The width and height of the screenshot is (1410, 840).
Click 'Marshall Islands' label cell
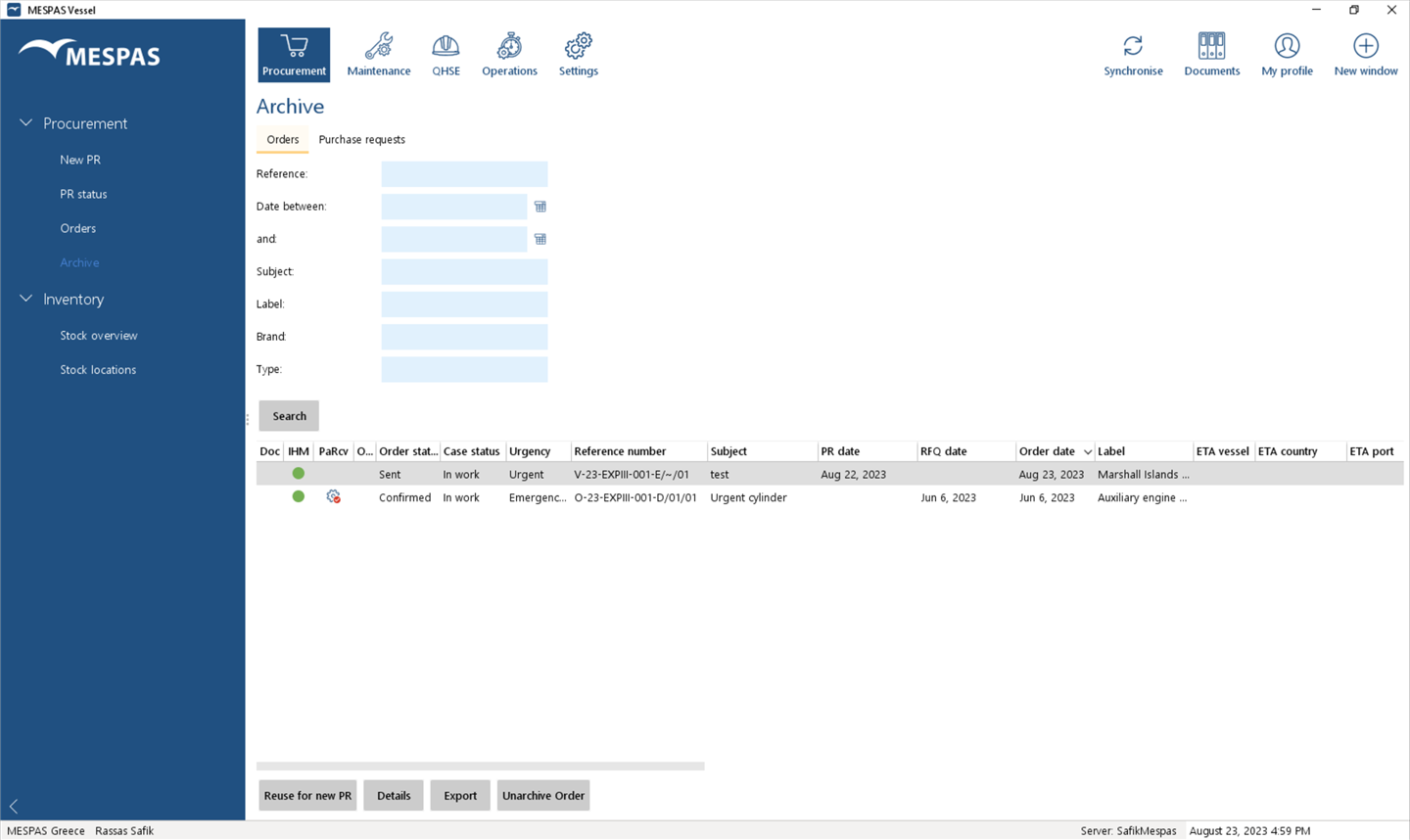pyautogui.click(x=1143, y=474)
